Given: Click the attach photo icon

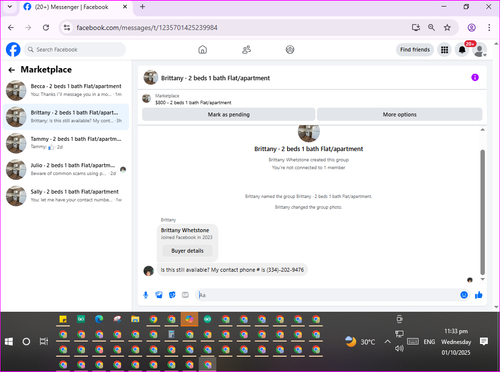Looking at the screenshot, I should (159, 295).
